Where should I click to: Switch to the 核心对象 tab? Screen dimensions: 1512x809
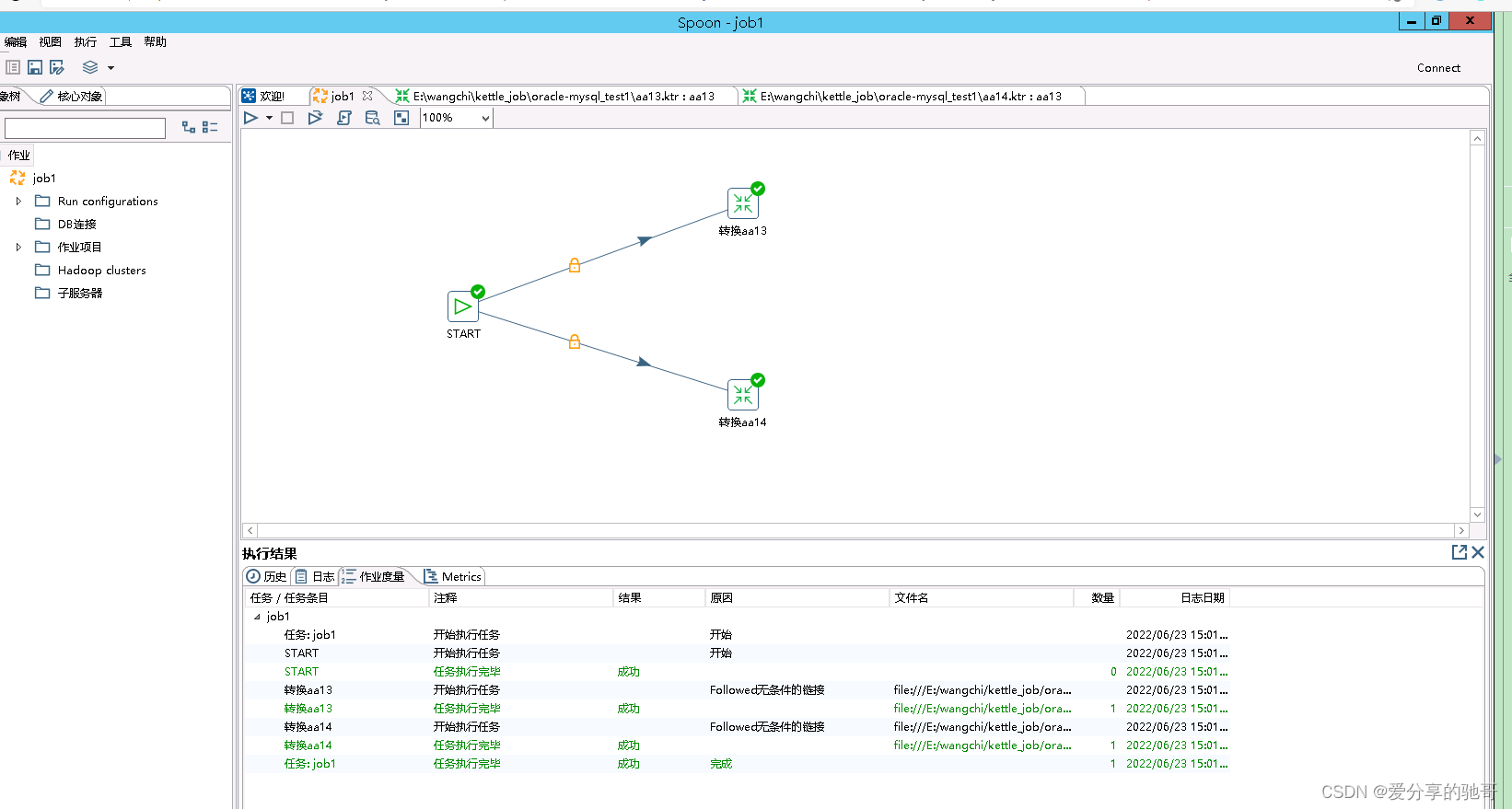coord(72,97)
